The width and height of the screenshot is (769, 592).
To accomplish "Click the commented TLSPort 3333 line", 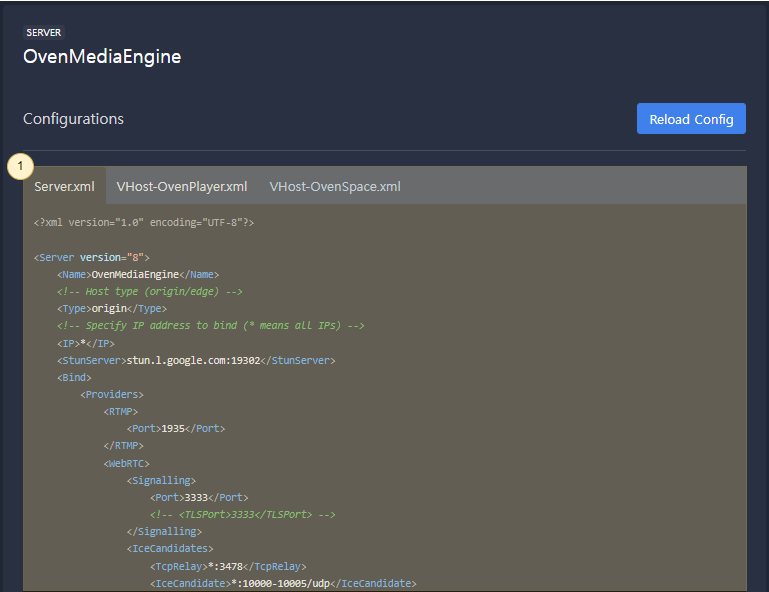I will click(243, 515).
